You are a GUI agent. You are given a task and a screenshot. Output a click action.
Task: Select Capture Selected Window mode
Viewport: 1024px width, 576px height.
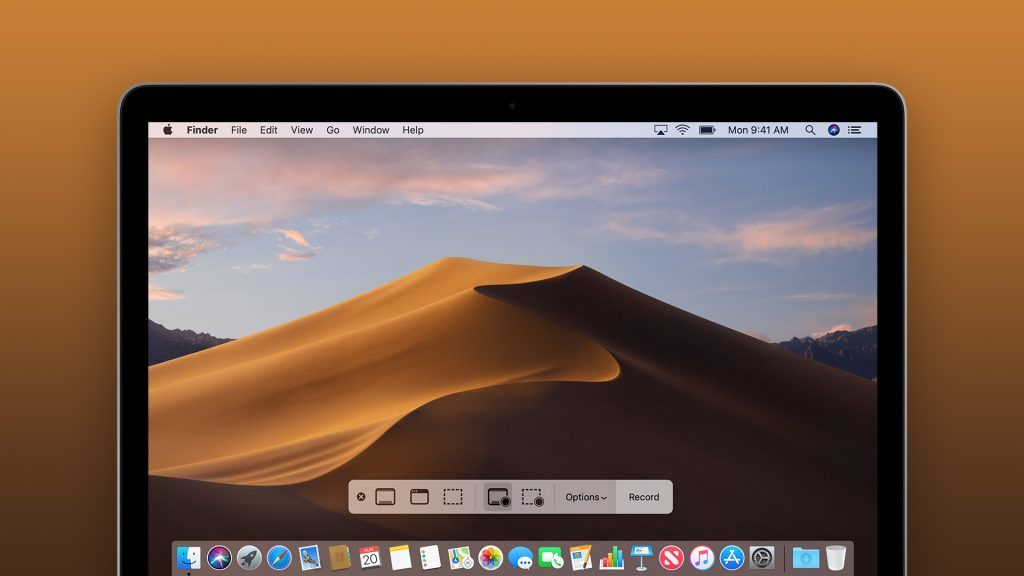(x=419, y=497)
